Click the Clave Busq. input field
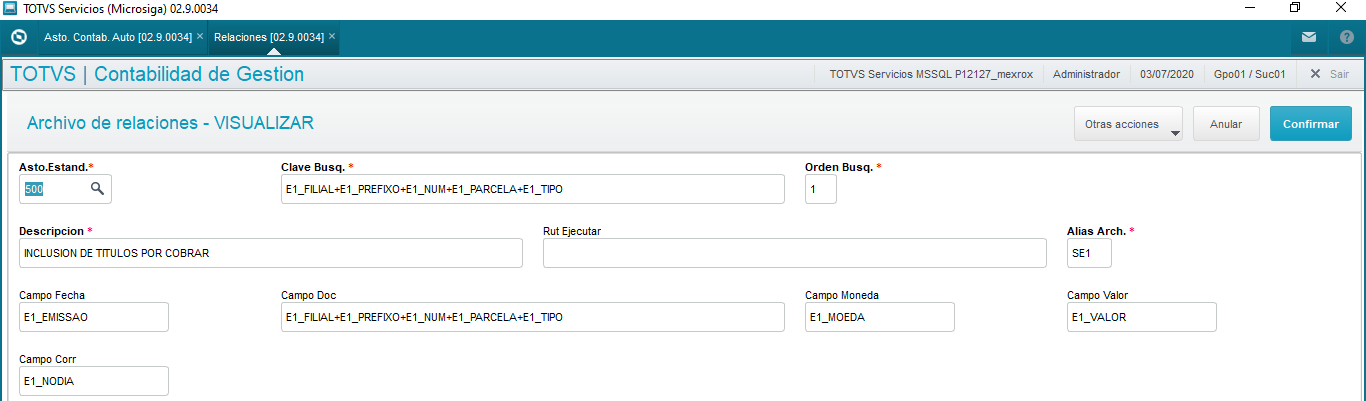Viewport: 1366px width, 401px height. point(532,189)
